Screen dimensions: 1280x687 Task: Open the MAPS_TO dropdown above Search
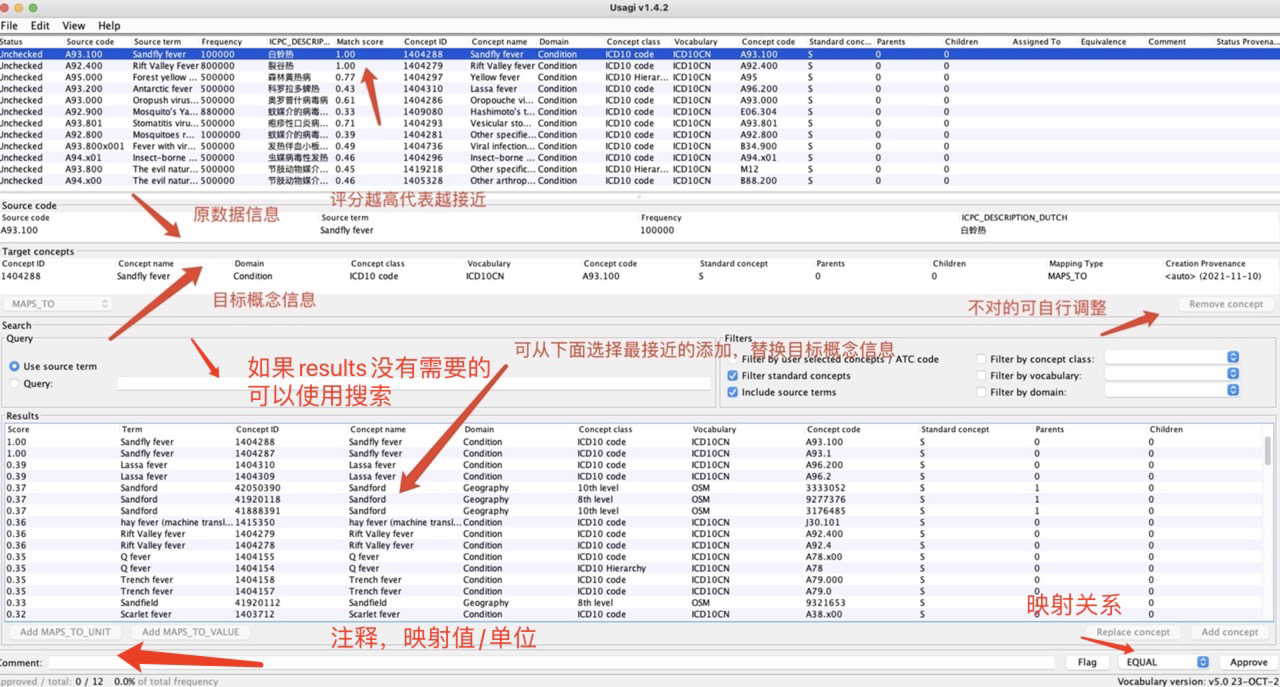tap(57, 303)
